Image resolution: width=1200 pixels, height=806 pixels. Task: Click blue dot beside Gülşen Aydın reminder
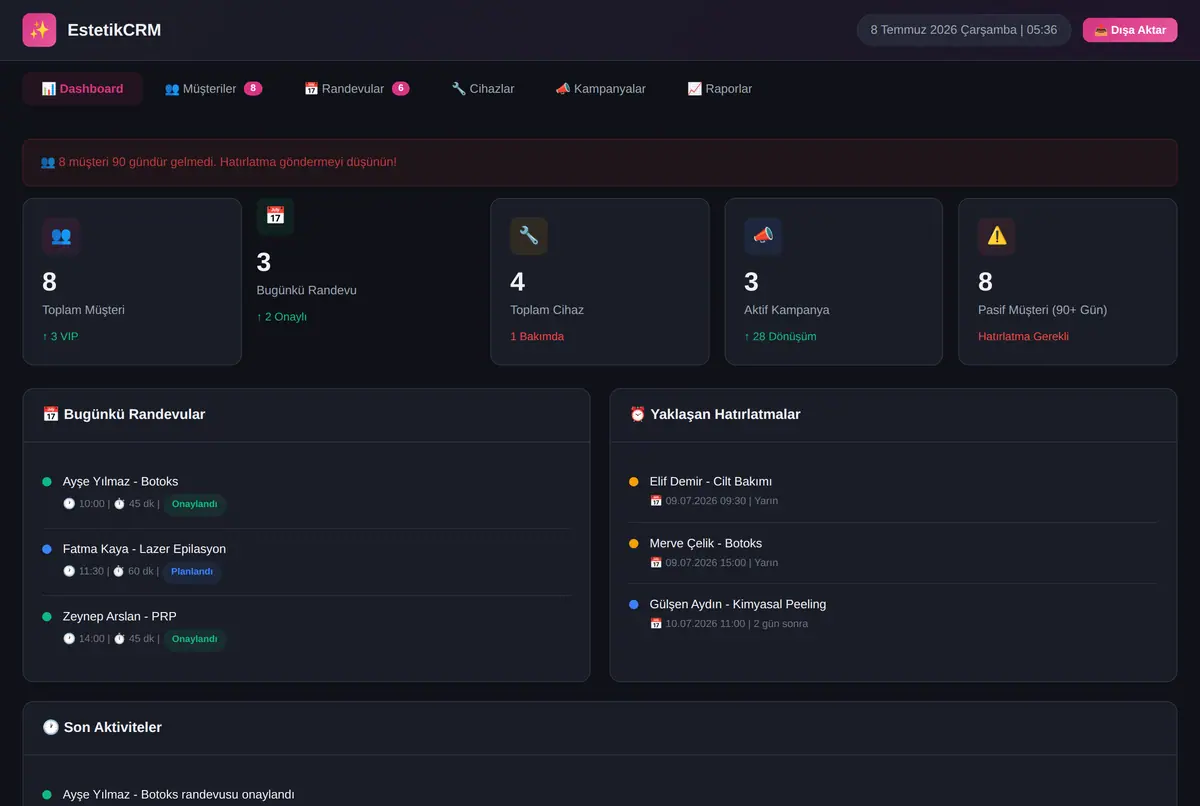(634, 605)
